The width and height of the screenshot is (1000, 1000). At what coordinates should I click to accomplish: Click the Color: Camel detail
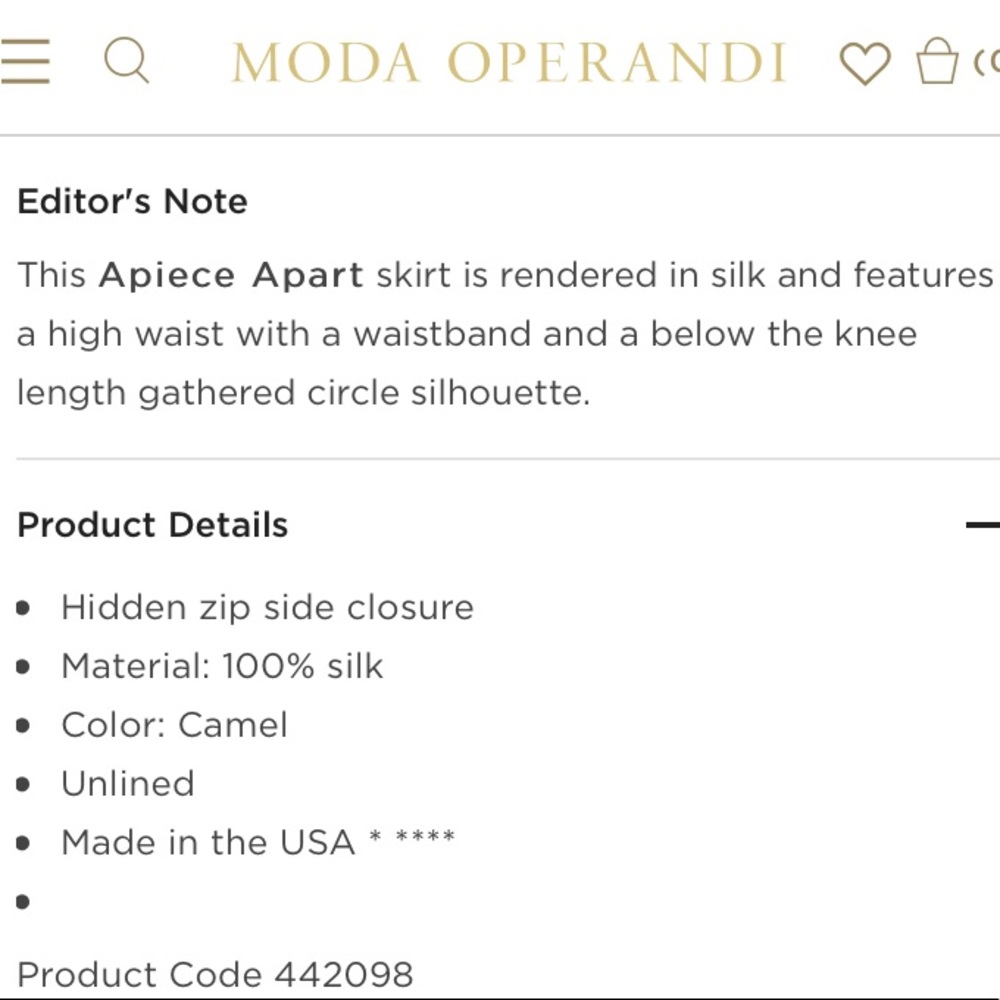(174, 725)
